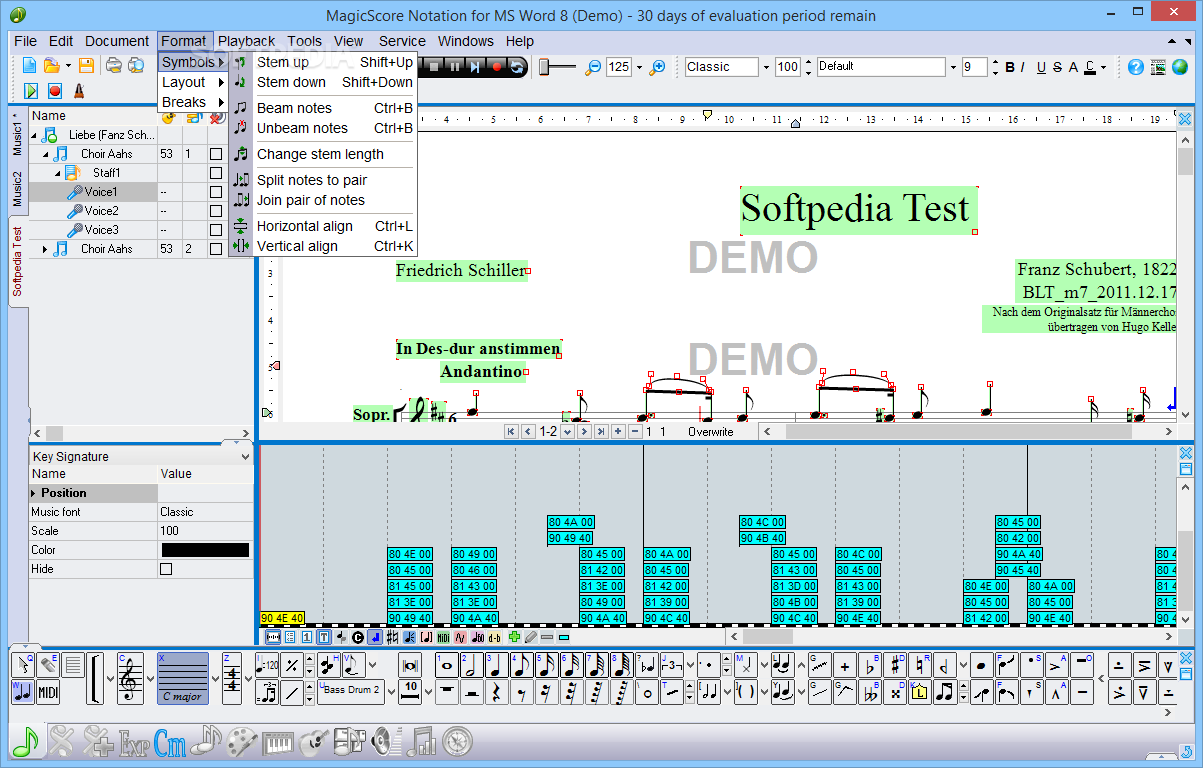Select the accent mark articulation
The height and width of the screenshot is (768, 1203).
point(1055,665)
